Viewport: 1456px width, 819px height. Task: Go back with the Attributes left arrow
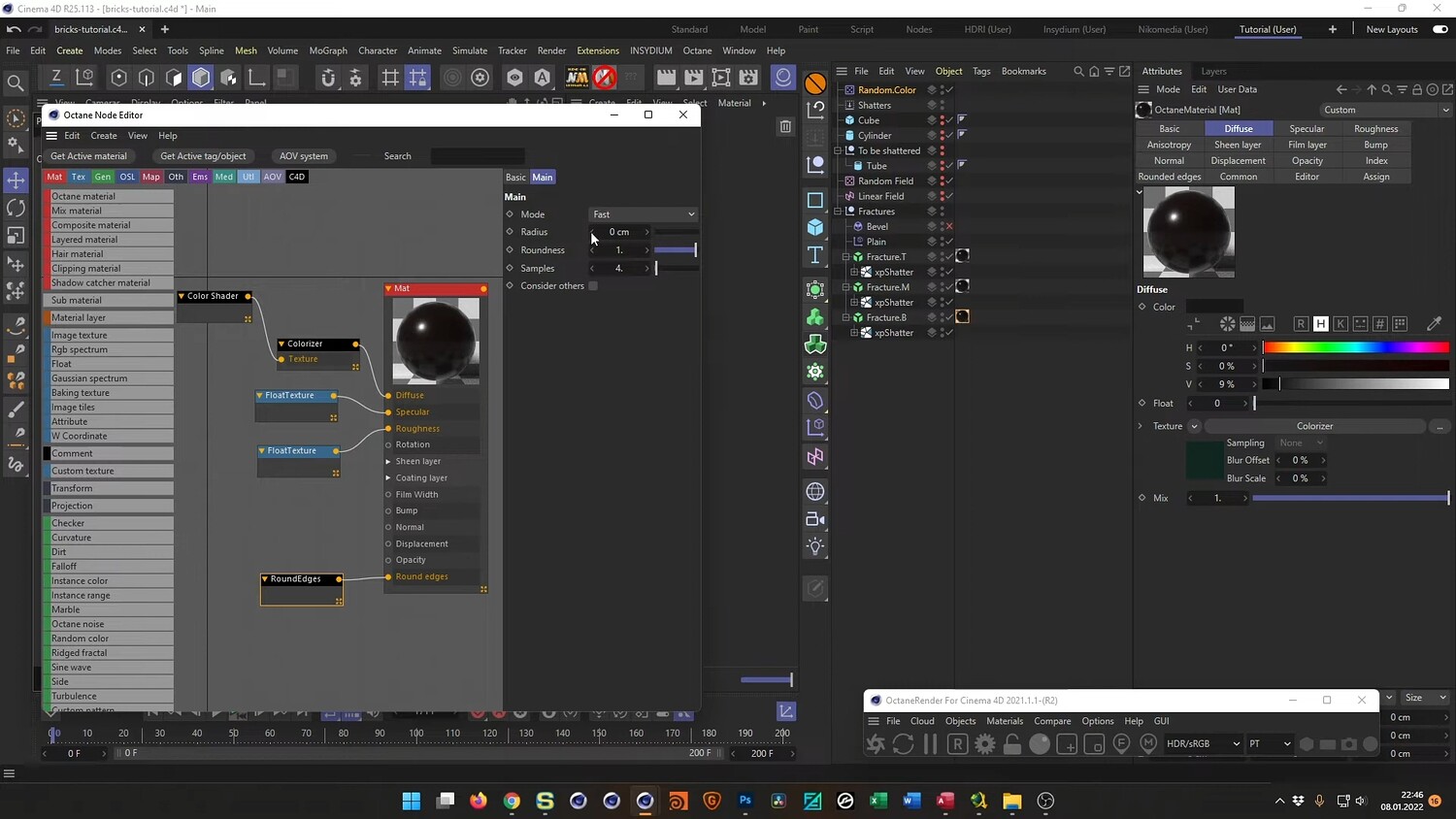(1341, 89)
